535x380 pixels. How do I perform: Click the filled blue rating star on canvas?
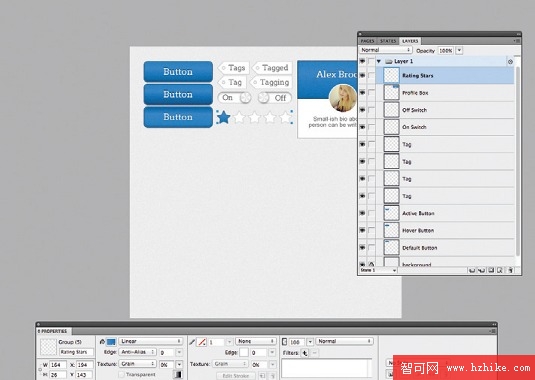click(223, 117)
